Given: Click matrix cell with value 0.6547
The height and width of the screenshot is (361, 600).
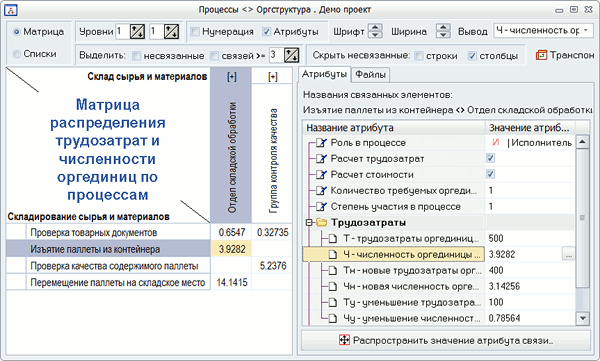Looking at the screenshot, I should (232, 232).
